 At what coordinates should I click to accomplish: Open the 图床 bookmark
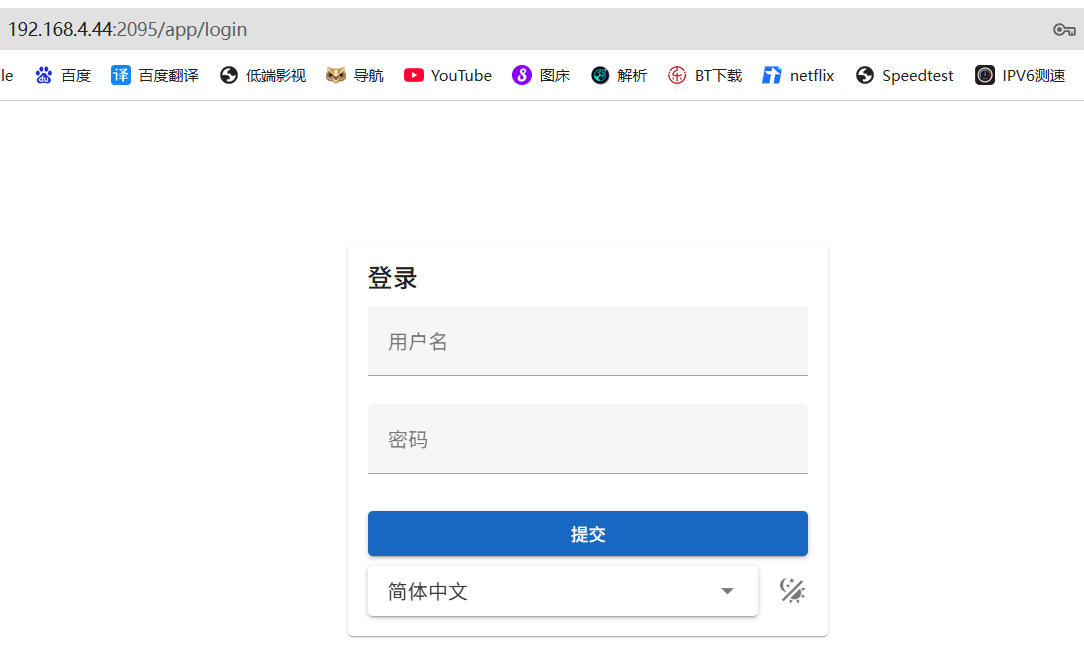pyautogui.click(x=541, y=76)
